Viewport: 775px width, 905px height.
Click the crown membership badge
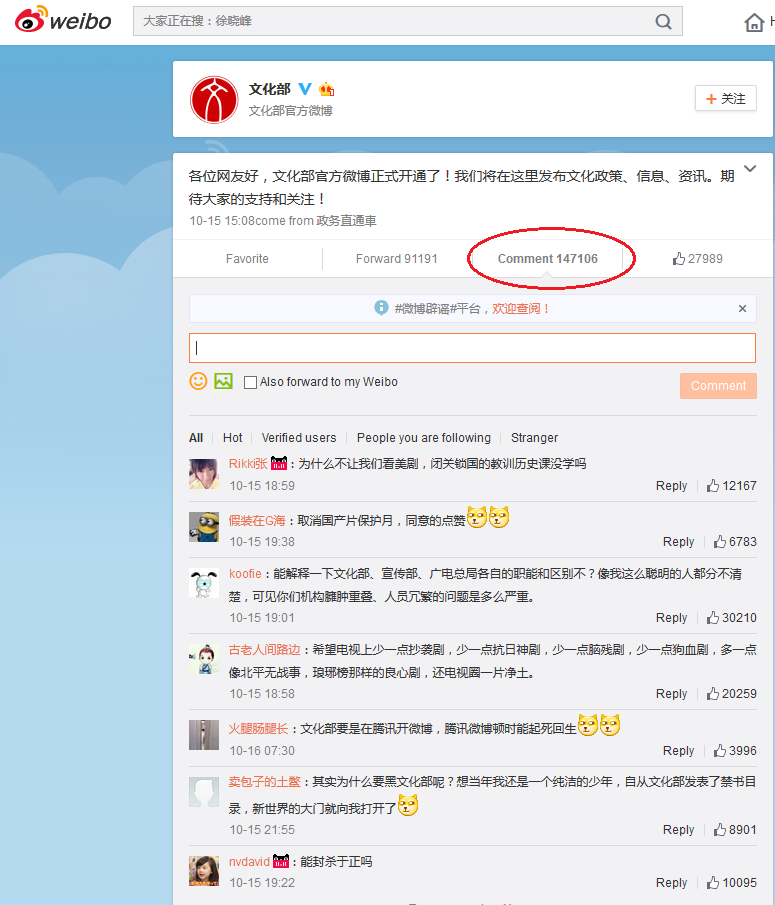(x=327, y=89)
